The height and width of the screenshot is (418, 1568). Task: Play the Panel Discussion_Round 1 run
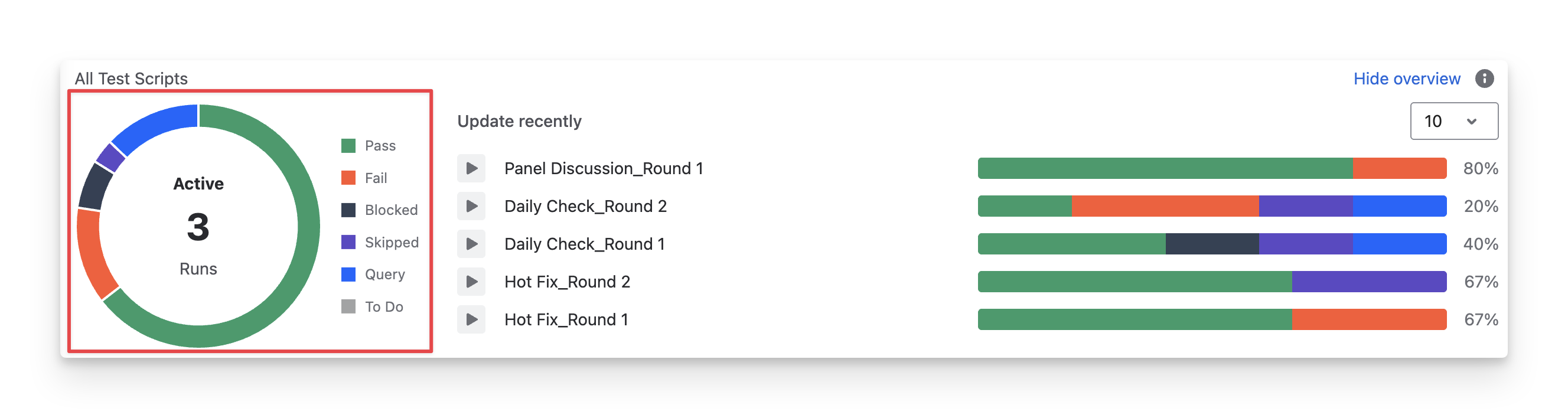pyautogui.click(x=471, y=168)
